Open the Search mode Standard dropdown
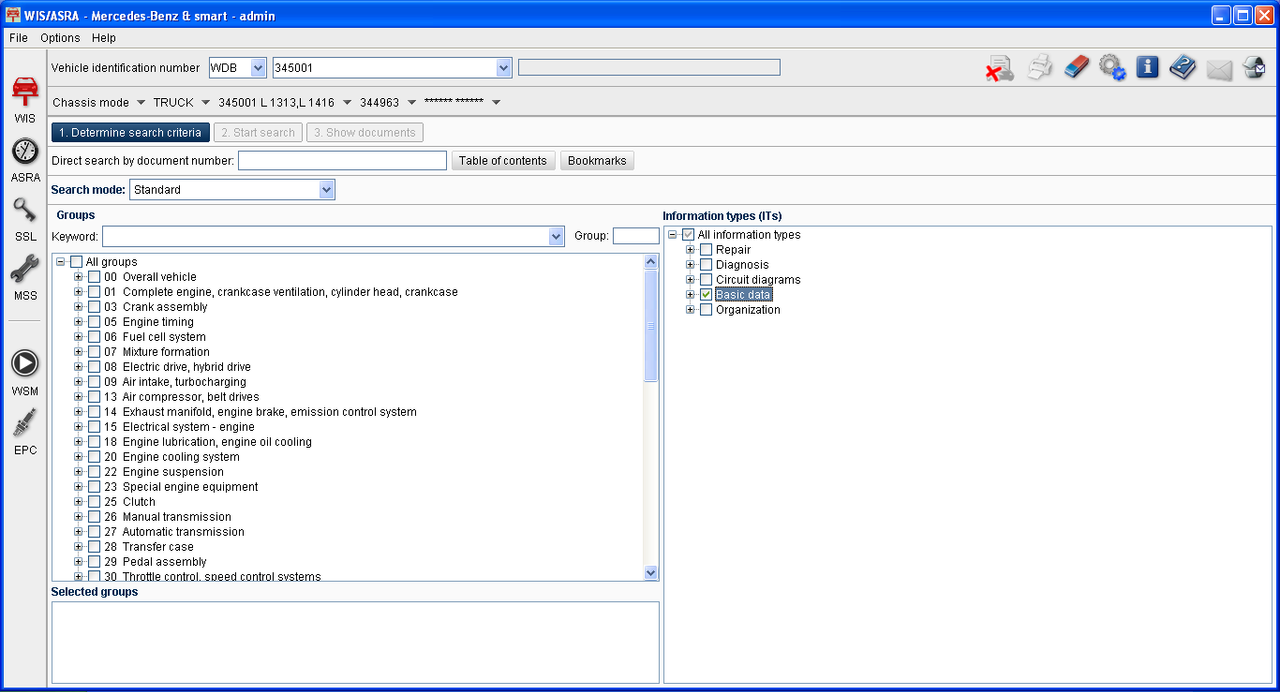 point(326,189)
